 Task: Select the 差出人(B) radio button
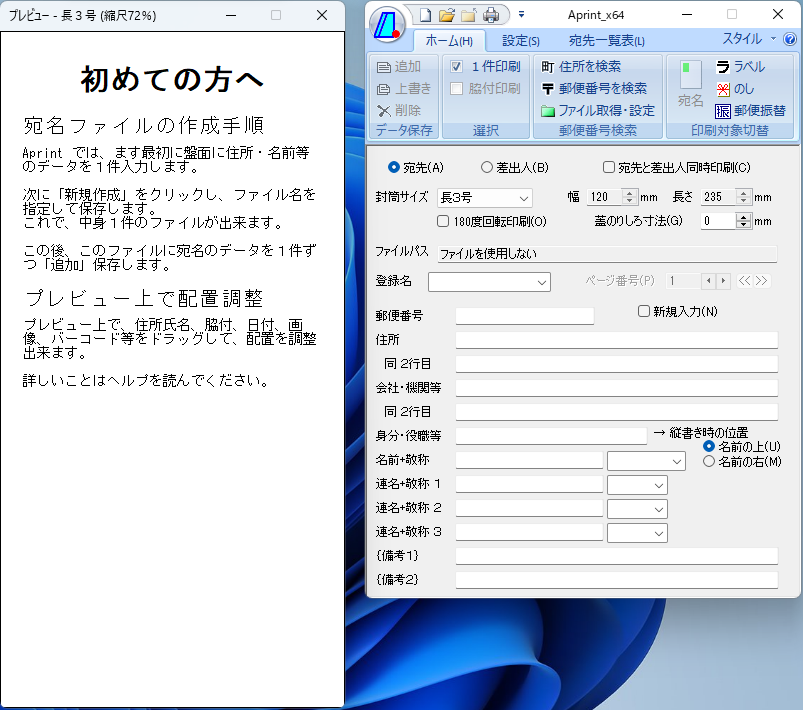point(487,167)
